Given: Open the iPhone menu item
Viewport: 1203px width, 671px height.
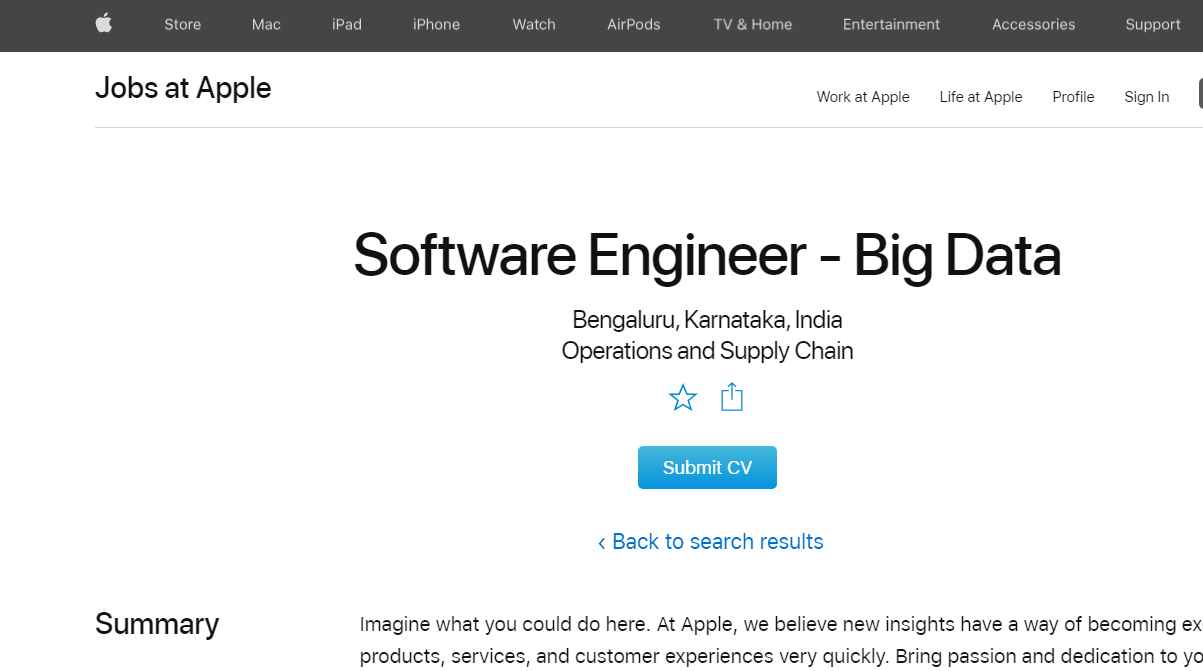Looking at the screenshot, I should pos(437,24).
